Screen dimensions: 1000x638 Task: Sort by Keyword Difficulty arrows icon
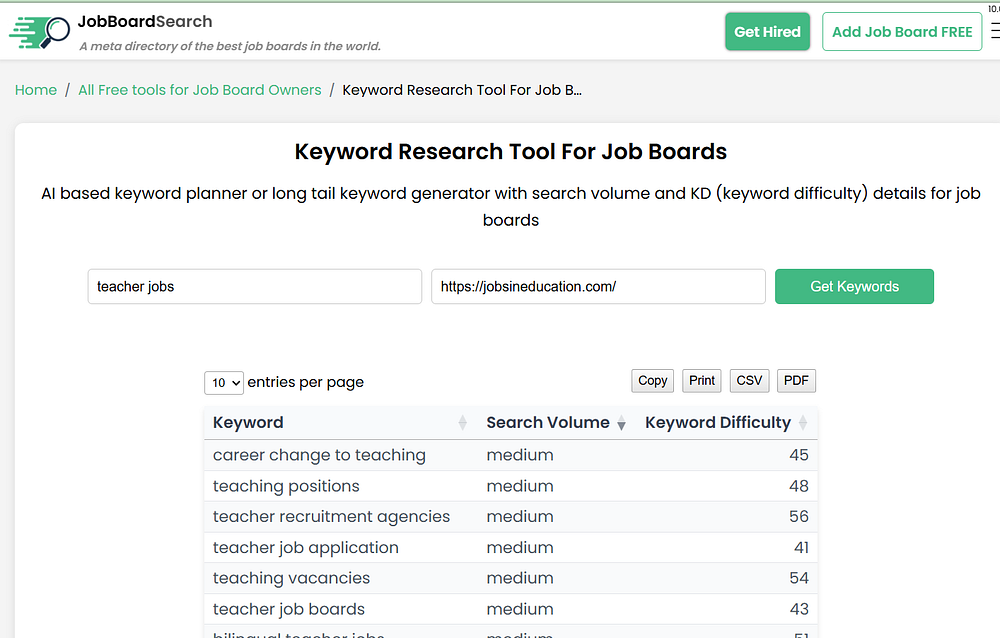pyautogui.click(x=803, y=423)
